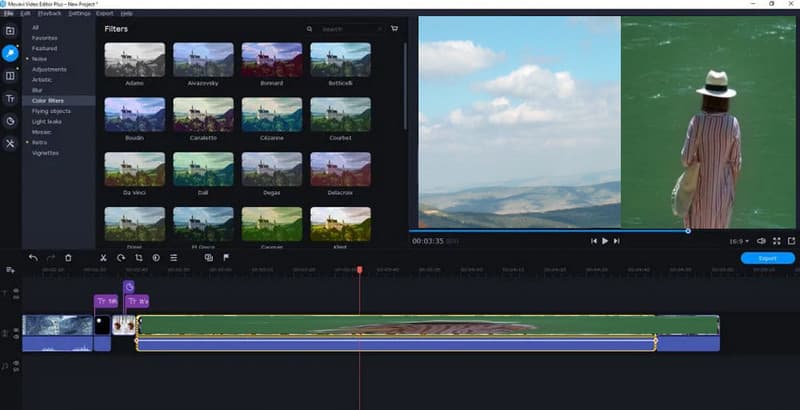Screen dimensions: 800x410
Task: Split the clip with scissors icon
Action: [103, 258]
